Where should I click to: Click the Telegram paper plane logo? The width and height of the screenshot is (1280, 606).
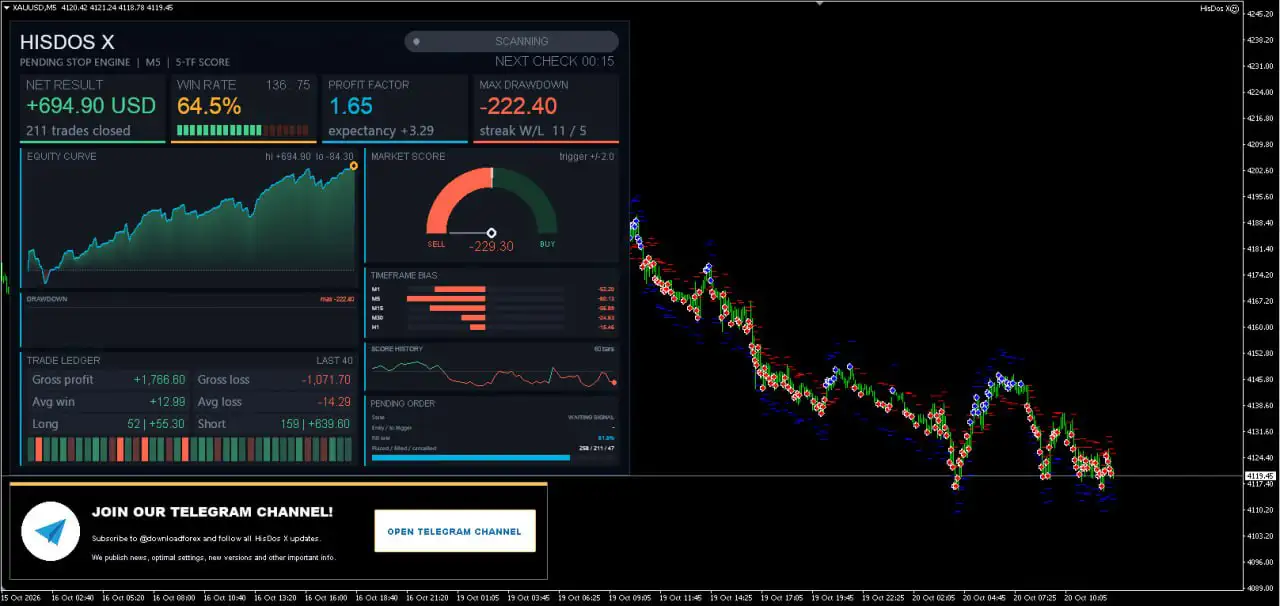click(x=50, y=531)
